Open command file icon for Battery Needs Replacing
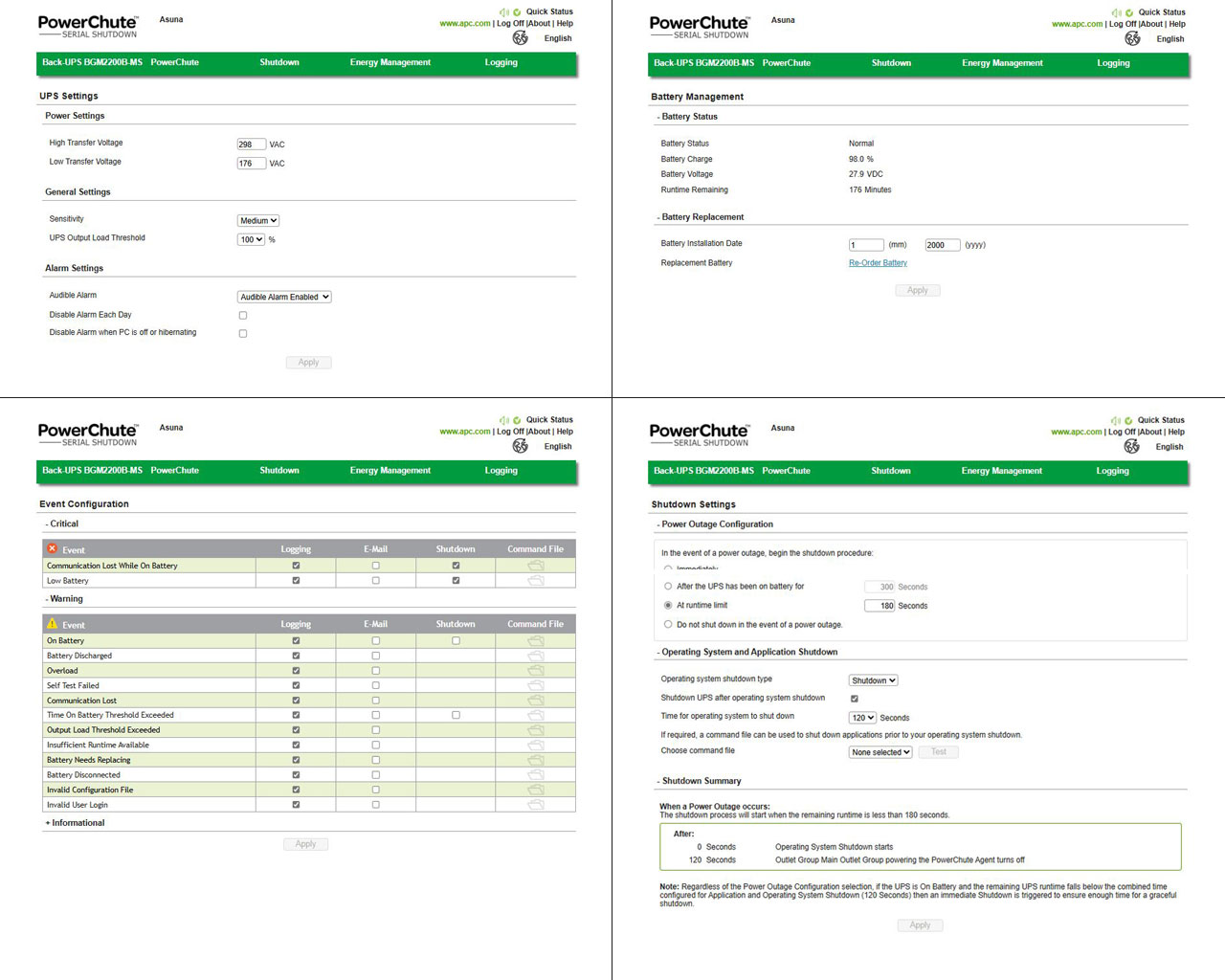Screen dimensions: 1225x980 pos(536,760)
